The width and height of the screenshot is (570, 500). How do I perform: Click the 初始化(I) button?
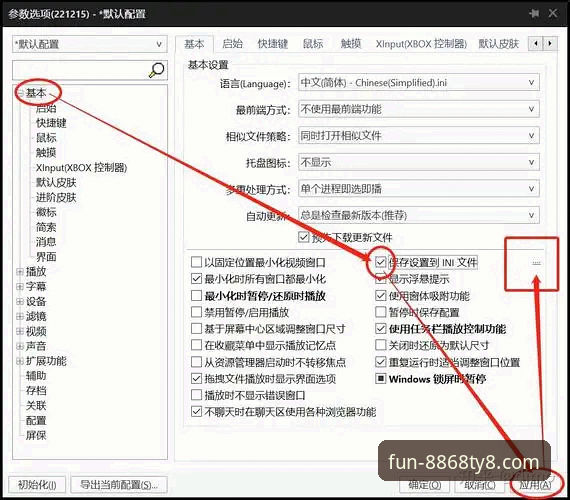tap(37, 485)
